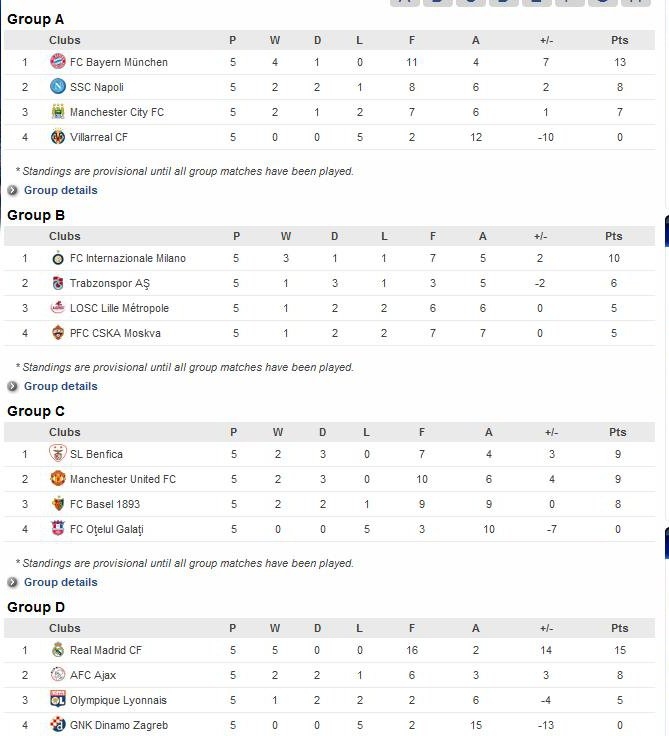669x736 pixels.
Task: Open the FC Basel 1893 team link
Action: pyautogui.click(x=105, y=504)
